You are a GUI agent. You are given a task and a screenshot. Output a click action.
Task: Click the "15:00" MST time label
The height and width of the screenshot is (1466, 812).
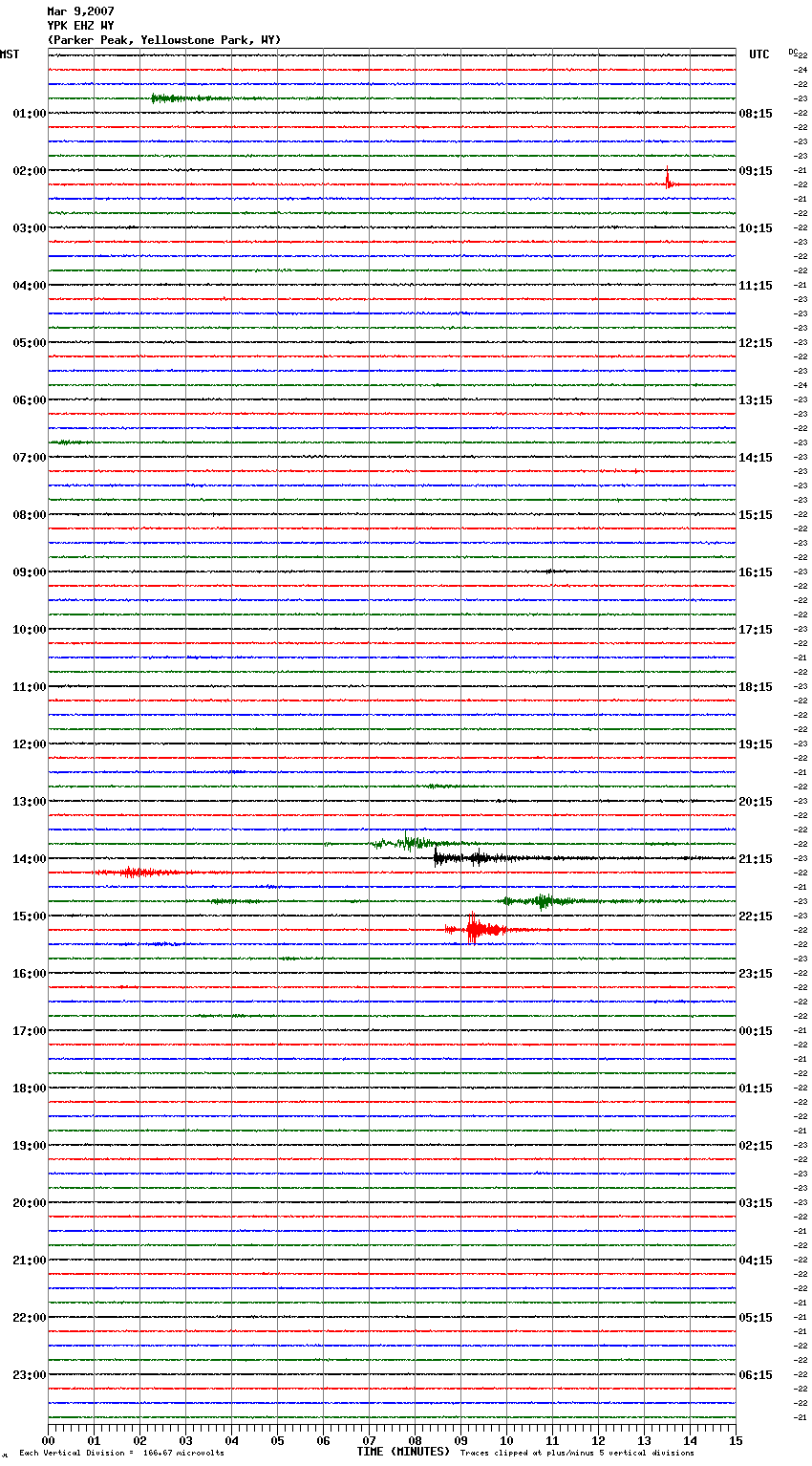29,916
